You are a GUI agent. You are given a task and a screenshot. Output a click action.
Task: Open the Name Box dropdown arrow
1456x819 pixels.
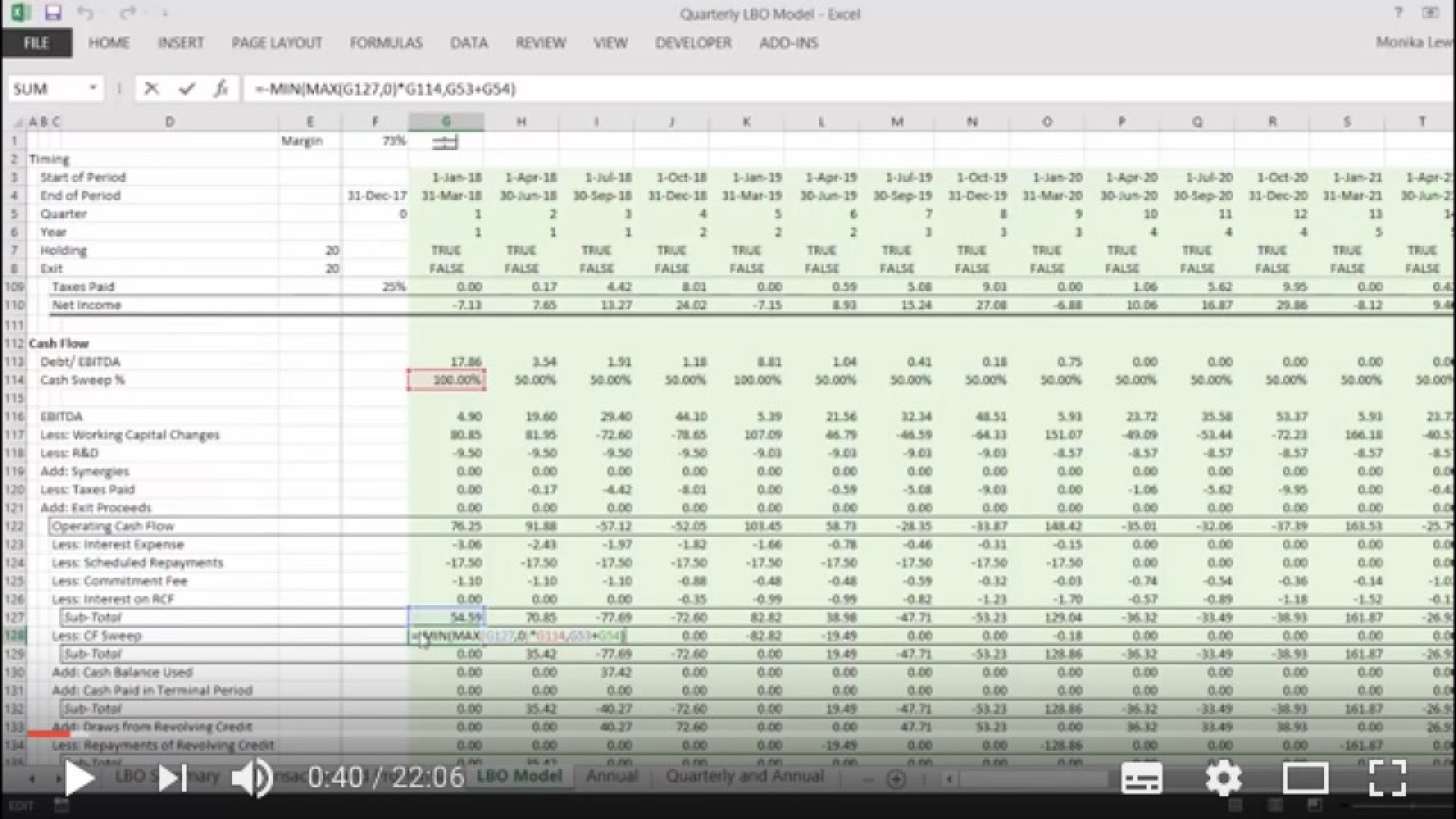coord(93,89)
